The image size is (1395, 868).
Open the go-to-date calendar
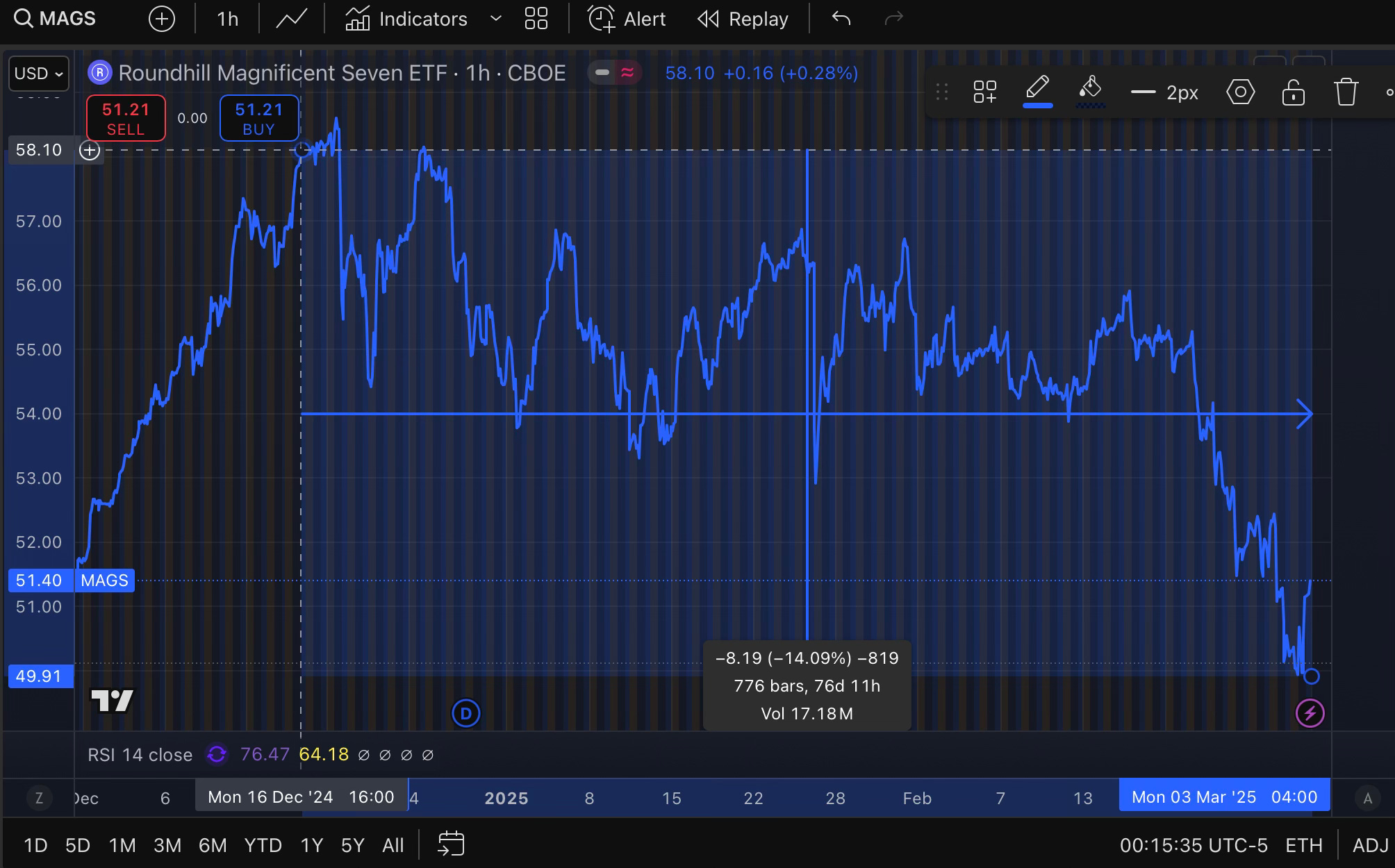(451, 844)
